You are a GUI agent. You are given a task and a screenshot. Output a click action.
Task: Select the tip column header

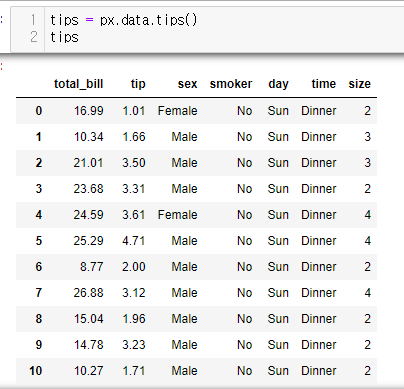point(138,84)
